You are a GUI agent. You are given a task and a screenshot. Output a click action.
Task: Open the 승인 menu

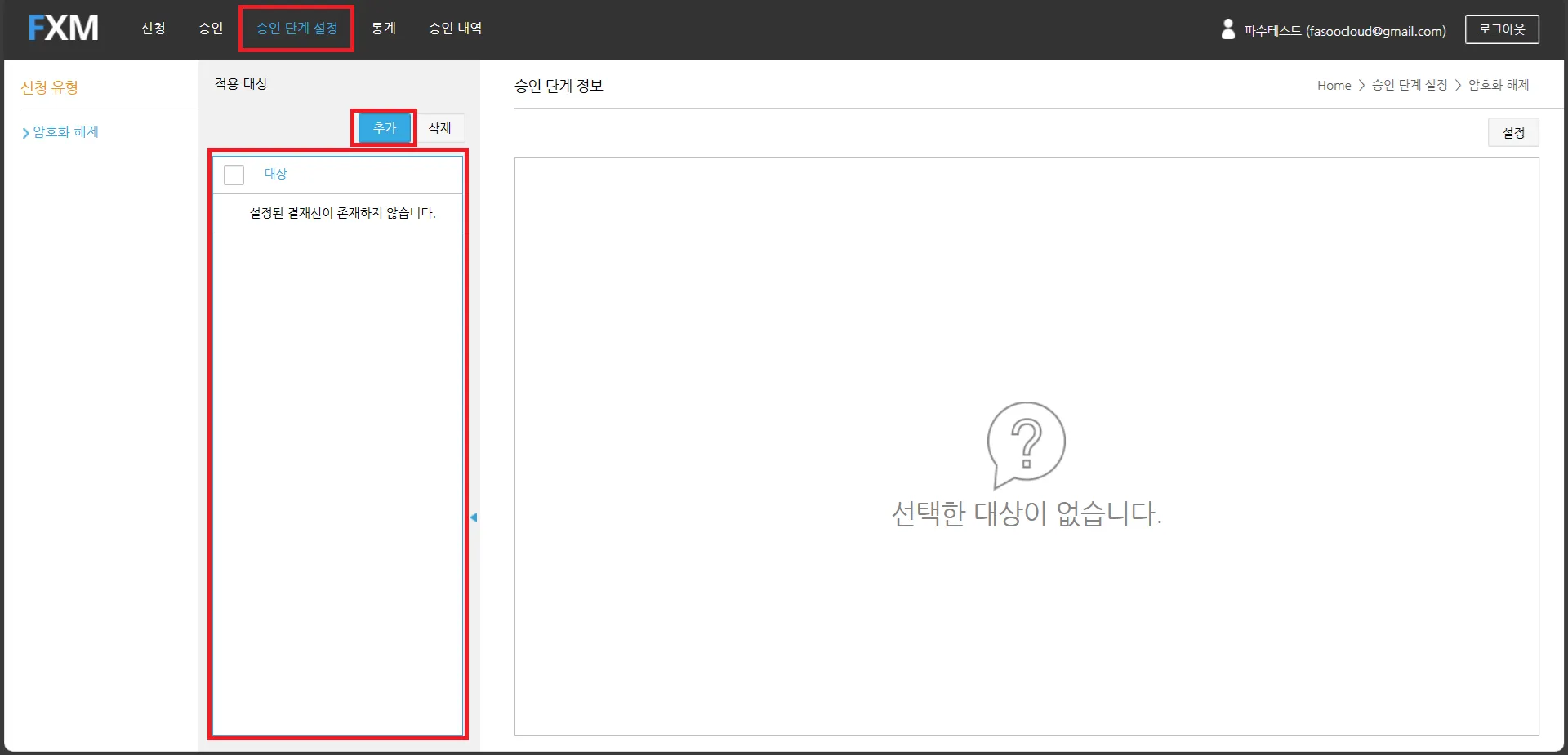click(x=210, y=29)
